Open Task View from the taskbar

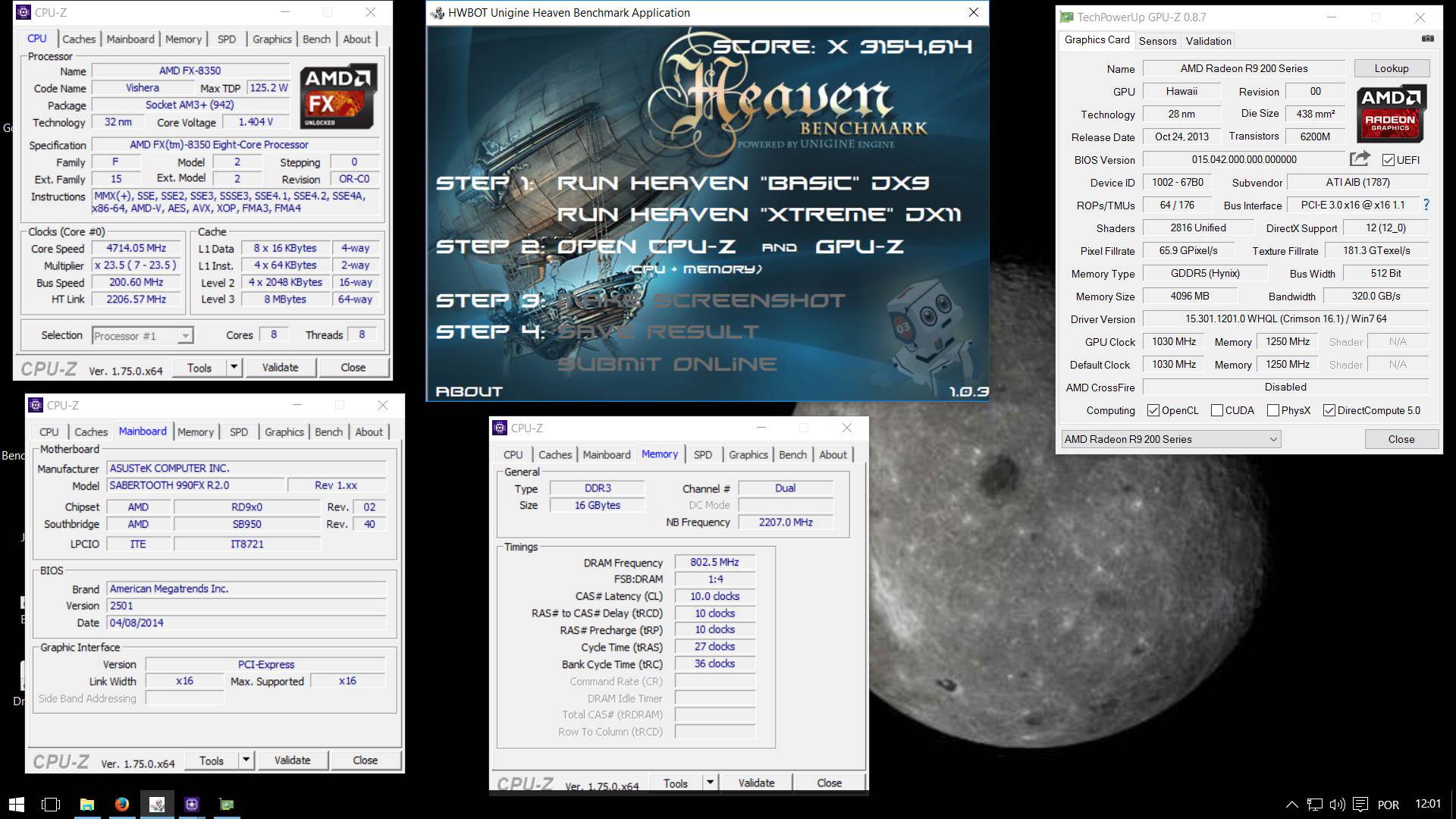click(51, 804)
